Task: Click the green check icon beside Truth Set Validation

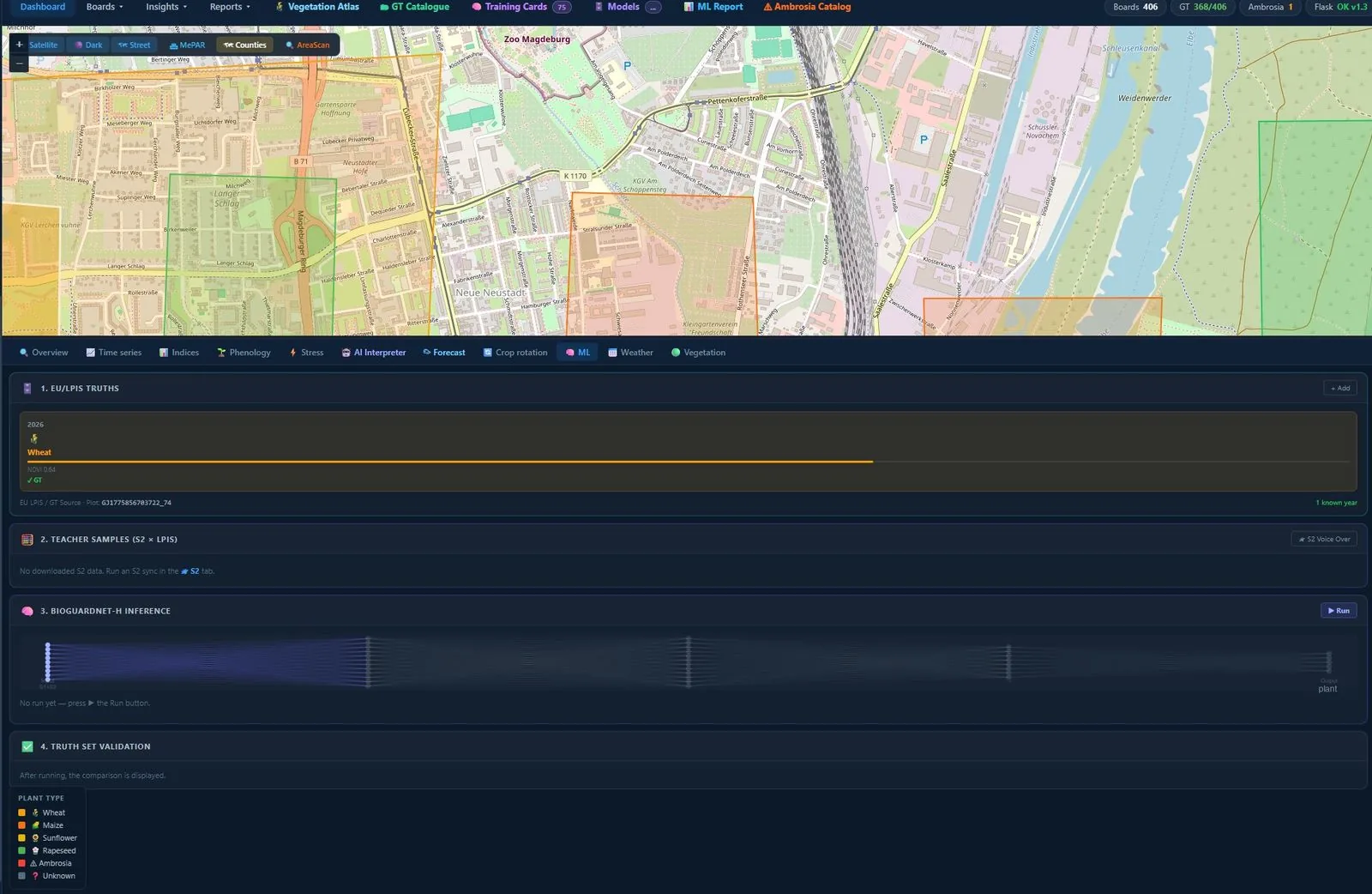Action: coord(27,746)
